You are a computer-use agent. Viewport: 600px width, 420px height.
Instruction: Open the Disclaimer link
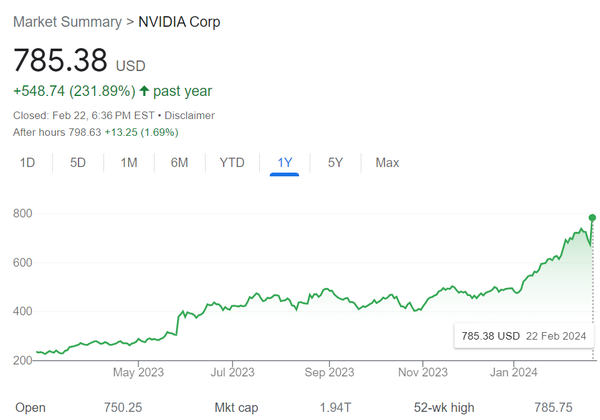(190, 115)
